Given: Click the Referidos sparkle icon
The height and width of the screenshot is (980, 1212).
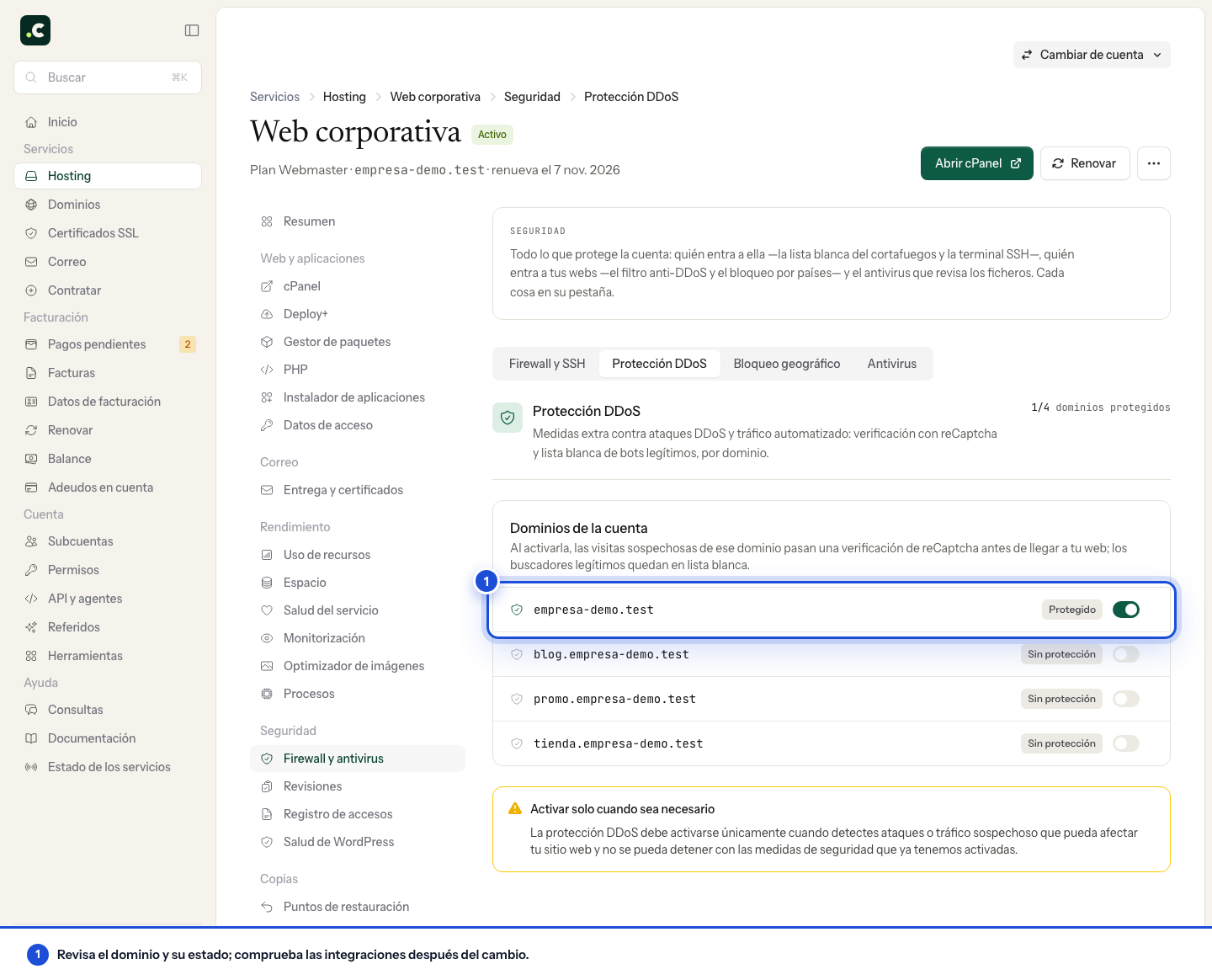Looking at the screenshot, I should click(x=31, y=627).
